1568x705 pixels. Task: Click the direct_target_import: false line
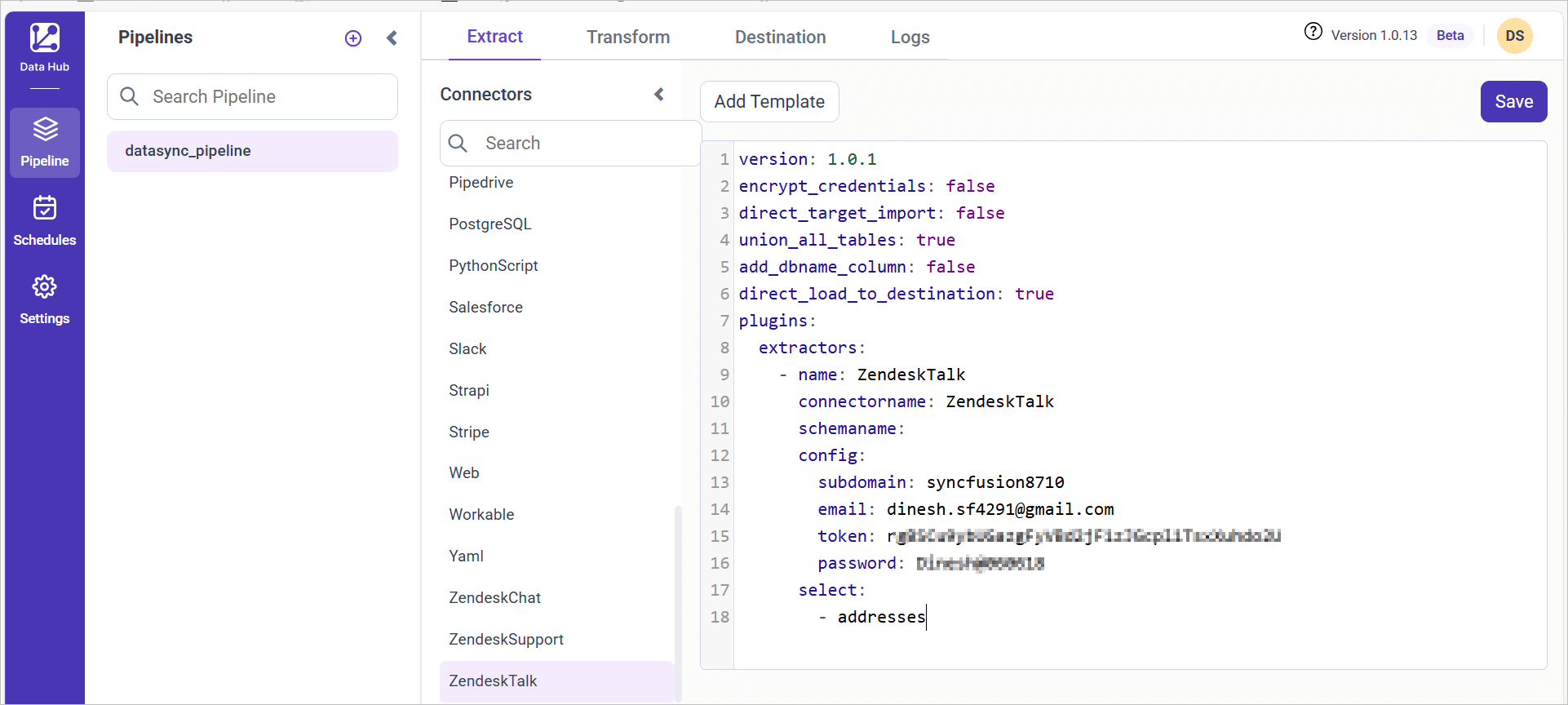pyautogui.click(x=871, y=213)
